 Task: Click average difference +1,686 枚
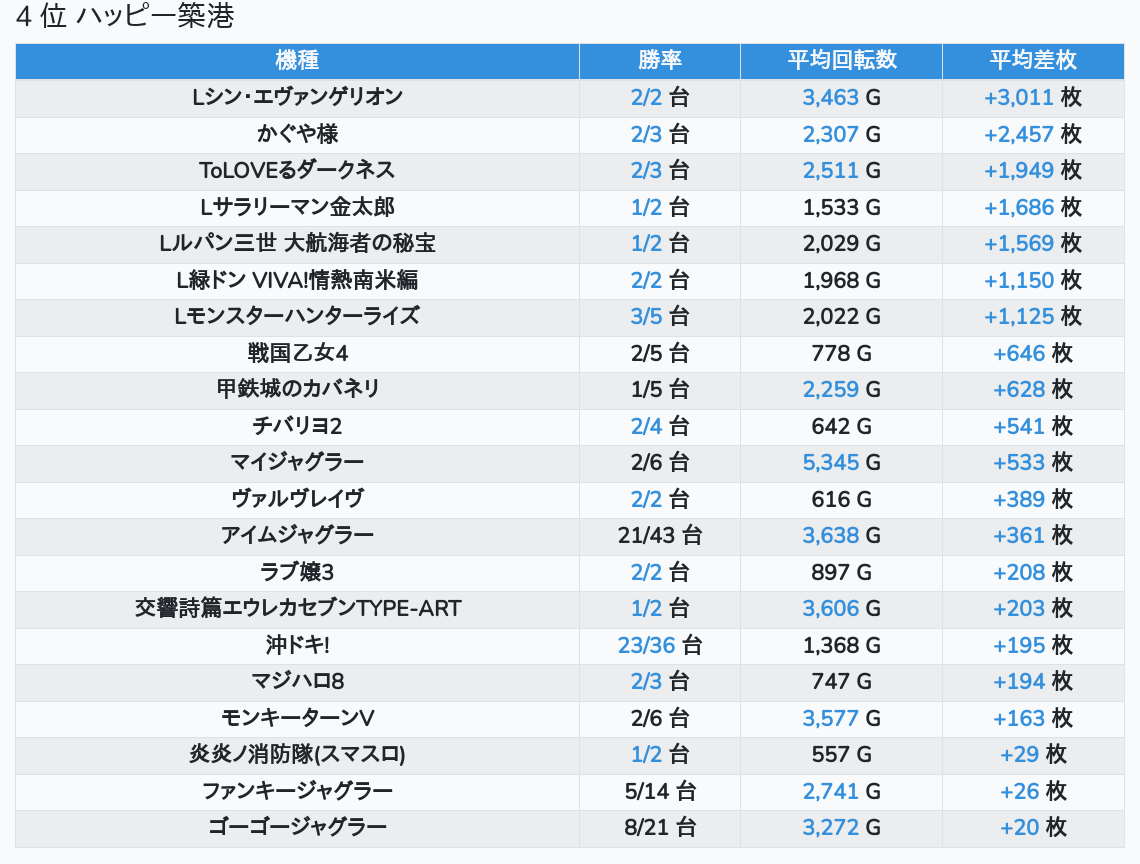pyautogui.click(x=1033, y=207)
